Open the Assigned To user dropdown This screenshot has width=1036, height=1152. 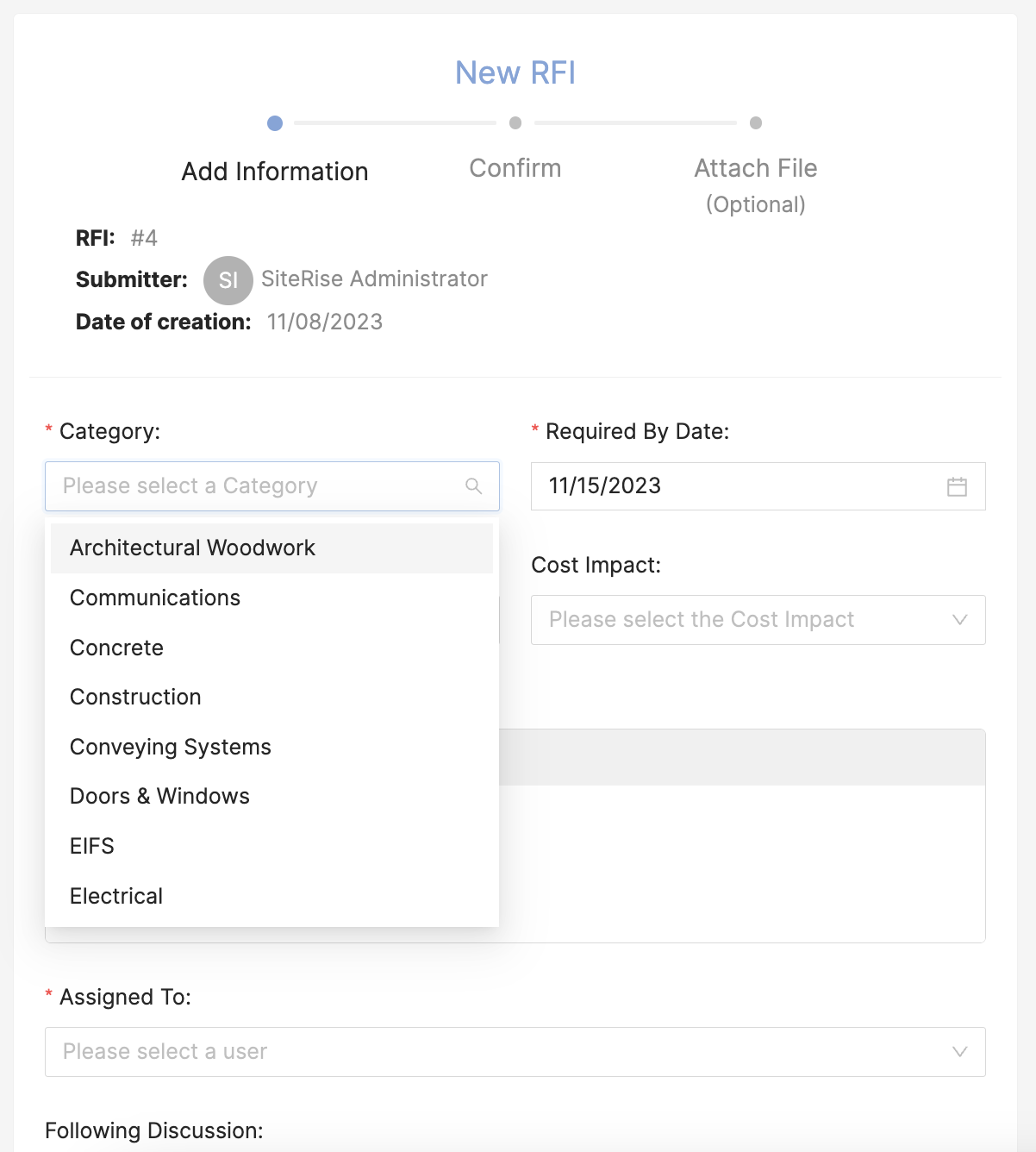[515, 1052]
